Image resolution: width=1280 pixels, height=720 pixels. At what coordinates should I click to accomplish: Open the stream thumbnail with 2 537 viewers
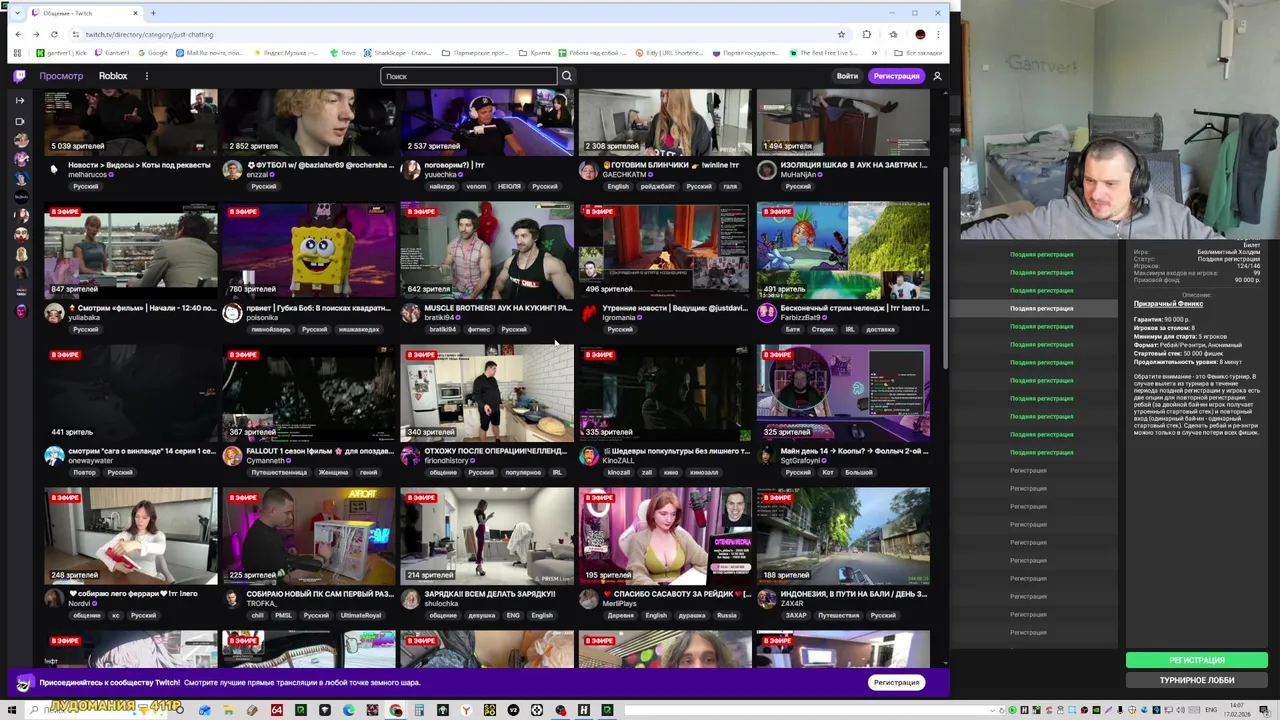(x=487, y=122)
